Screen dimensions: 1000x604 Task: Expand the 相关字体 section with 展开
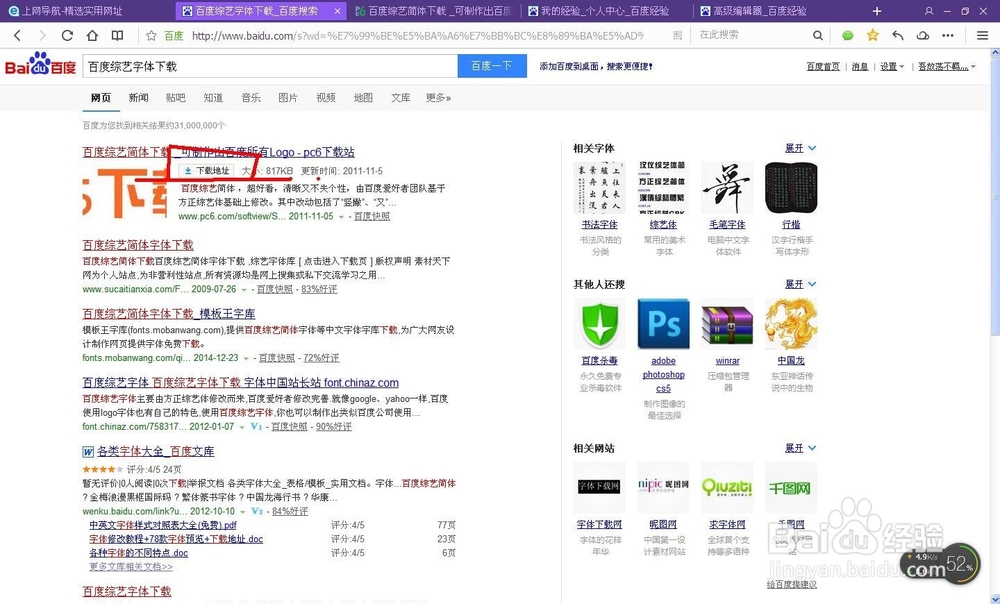click(x=800, y=148)
